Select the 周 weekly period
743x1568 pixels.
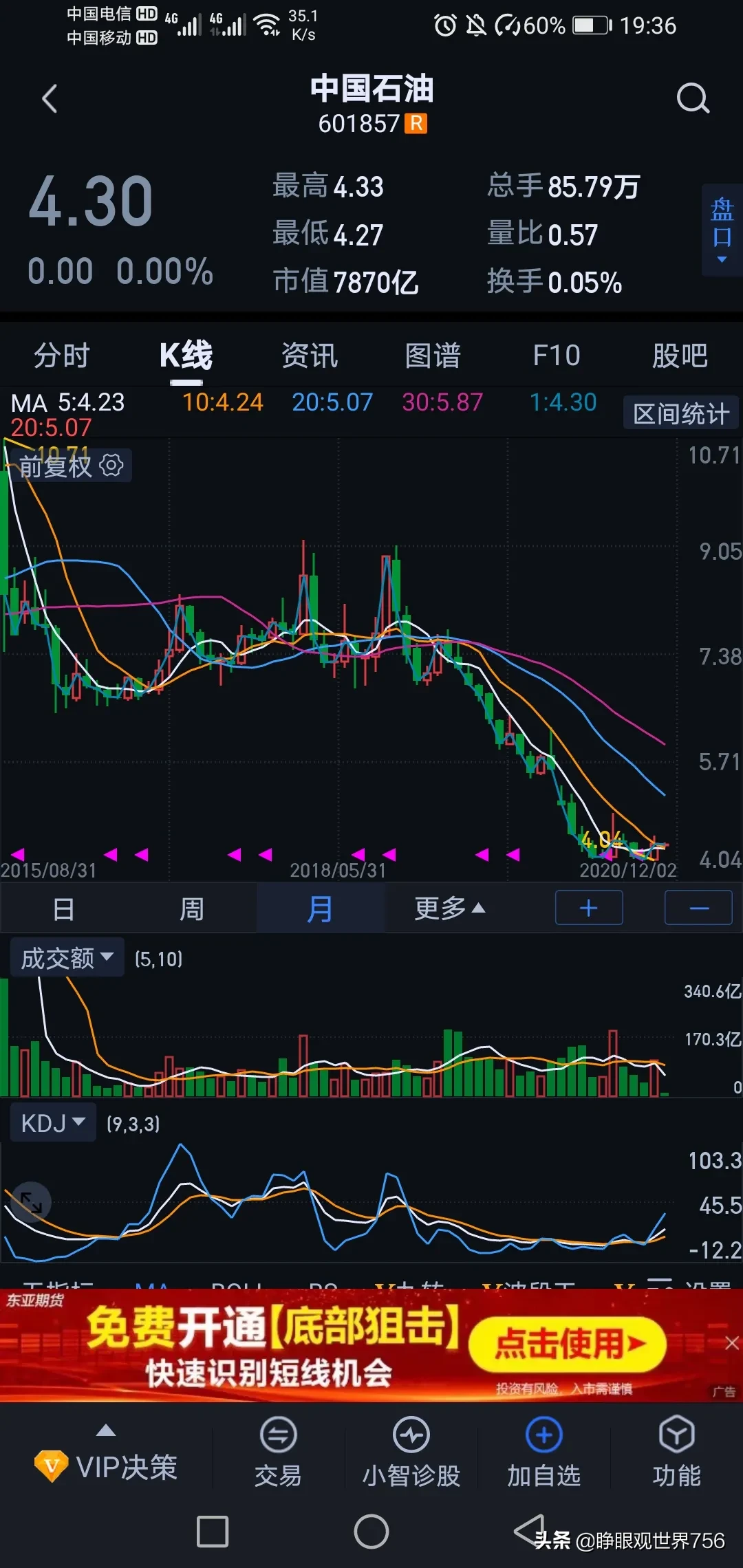(192, 908)
